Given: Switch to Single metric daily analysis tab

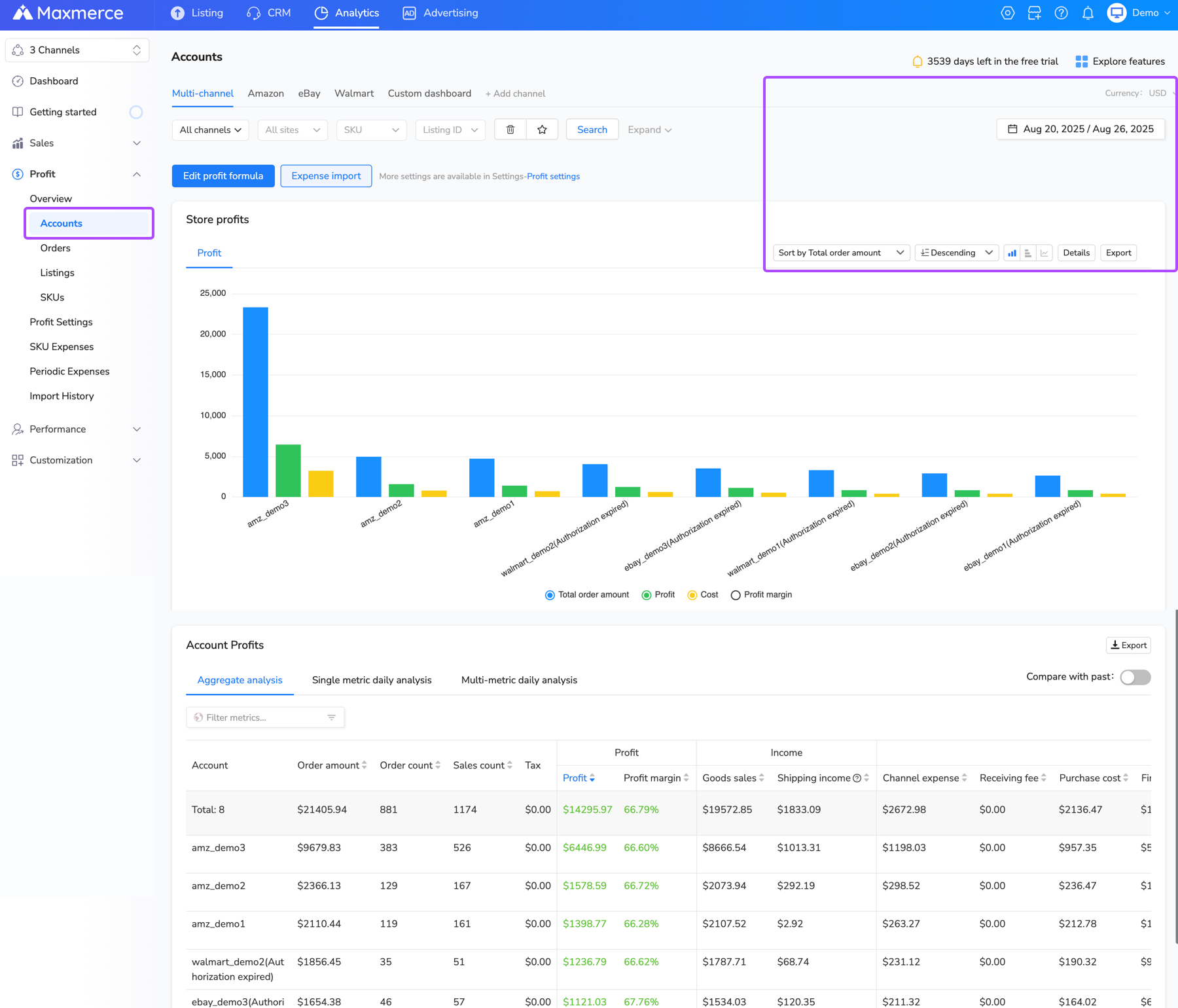Looking at the screenshot, I should [x=372, y=680].
